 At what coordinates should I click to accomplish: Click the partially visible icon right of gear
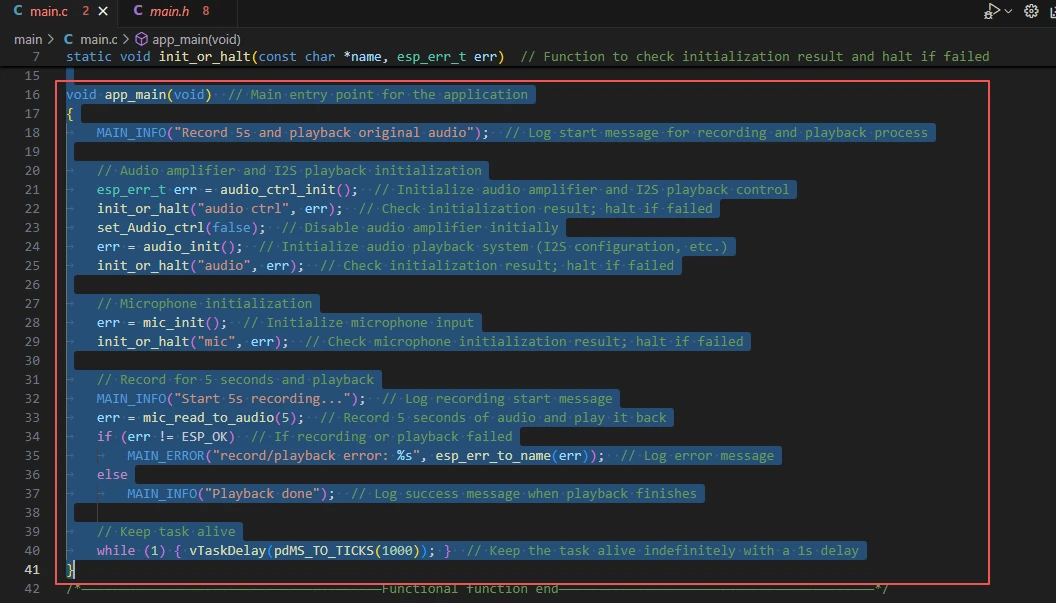tap(1051, 11)
